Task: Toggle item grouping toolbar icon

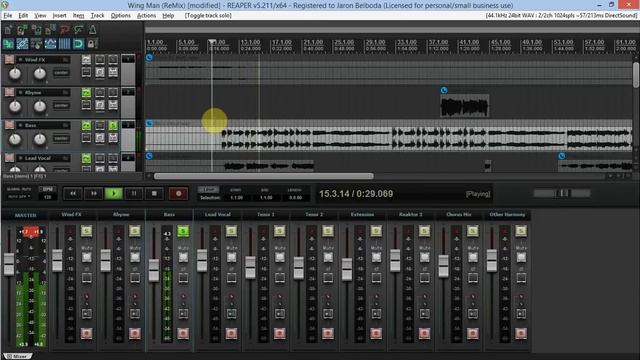Action: coord(22,43)
